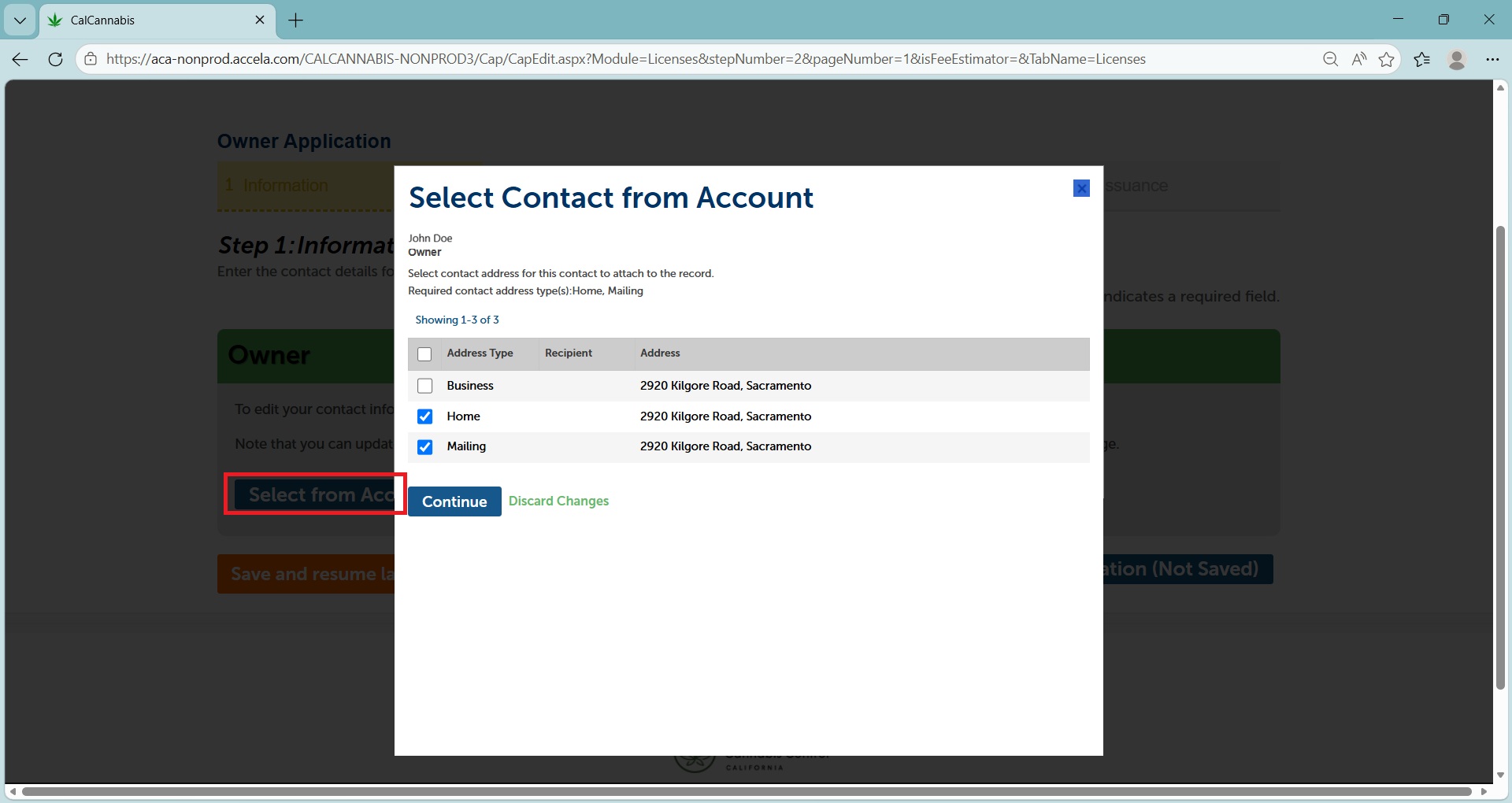Click the John Doe contact name
The height and width of the screenshot is (803, 1512).
click(x=430, y=238)
